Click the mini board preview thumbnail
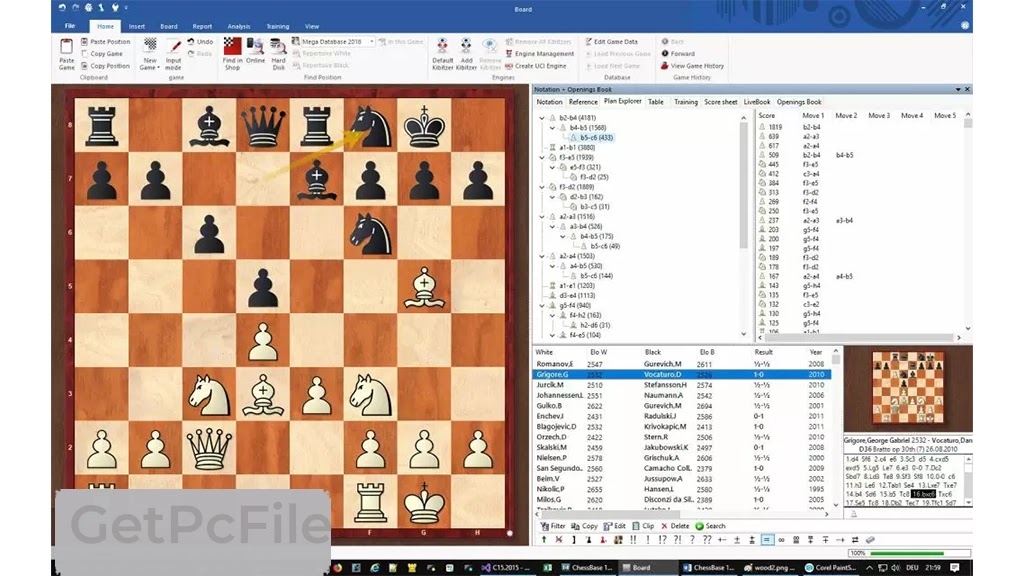1024x576 pixels. (x=908, y=388)
